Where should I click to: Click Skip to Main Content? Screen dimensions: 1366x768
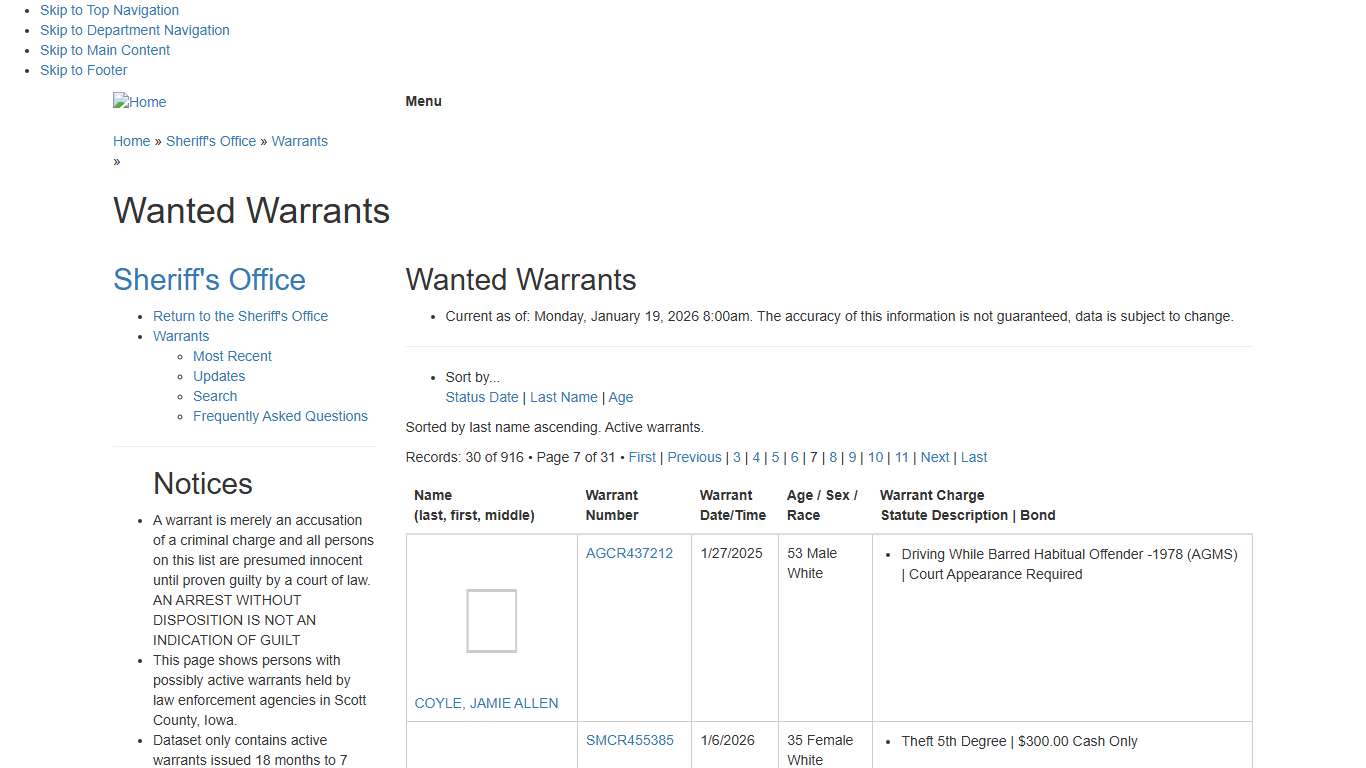coord(105,50)
